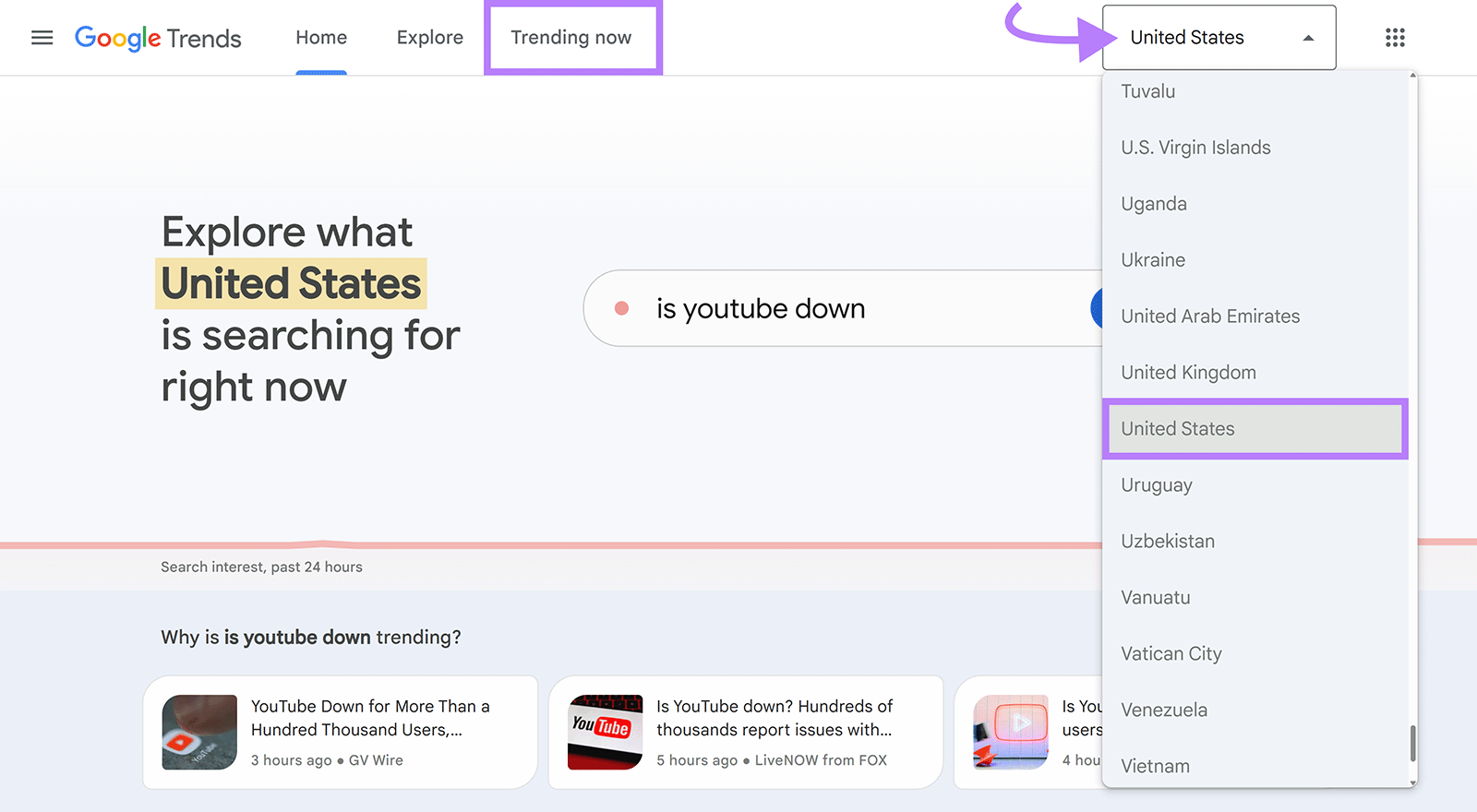
Task: Click the Google Trends logo
Action: [158, 38]
